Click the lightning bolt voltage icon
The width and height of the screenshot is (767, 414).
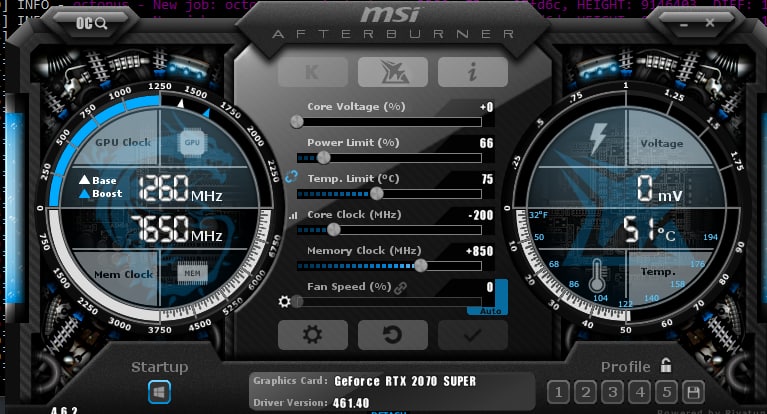point(598,139)
